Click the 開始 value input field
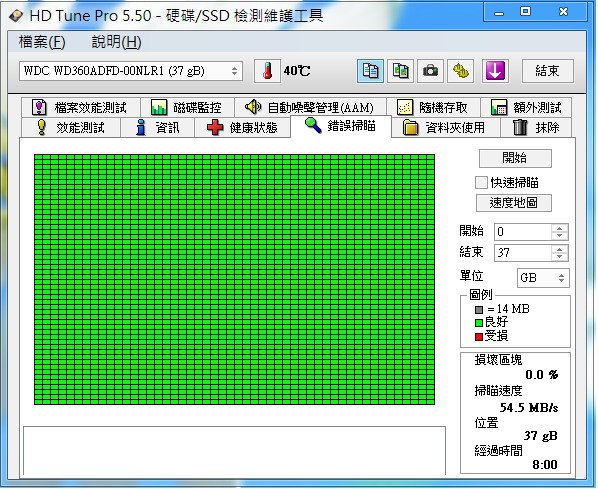The image size is (598, 489). click(x=522, y=232)
